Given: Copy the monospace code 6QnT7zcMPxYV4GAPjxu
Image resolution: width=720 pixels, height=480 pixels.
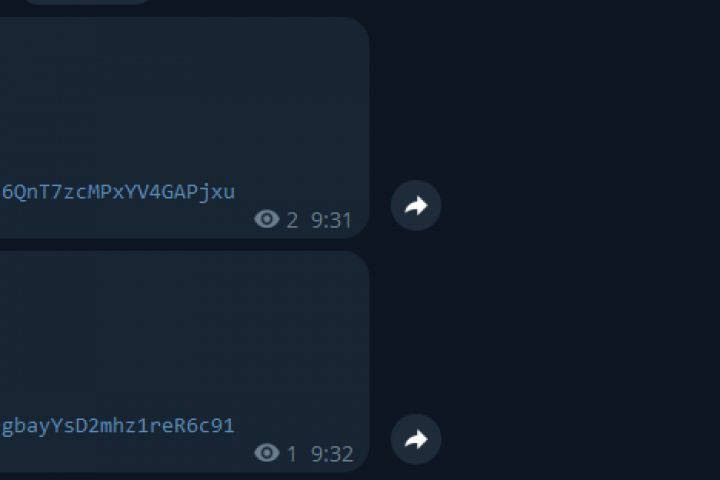Looking at the screenshot, I should (x=118, y=192).
